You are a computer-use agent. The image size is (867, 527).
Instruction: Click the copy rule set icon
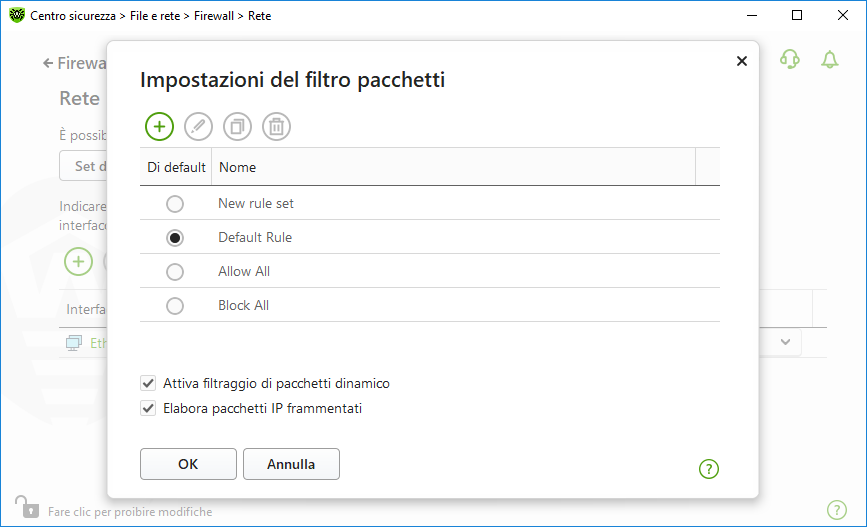(238, 126)
